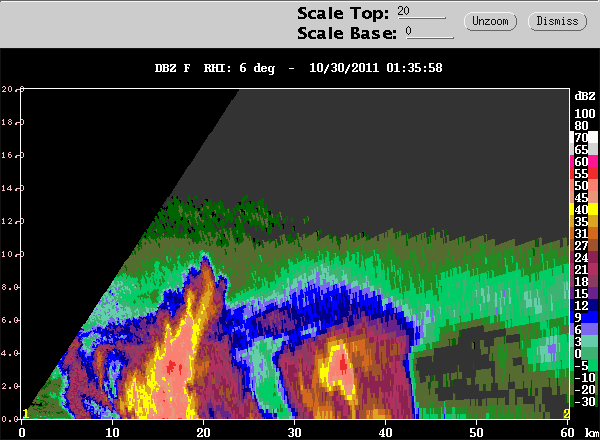The height and width of the screenshot is (440, 600).
Task: Click the '65' legend label
Action: tap(581, 150)
